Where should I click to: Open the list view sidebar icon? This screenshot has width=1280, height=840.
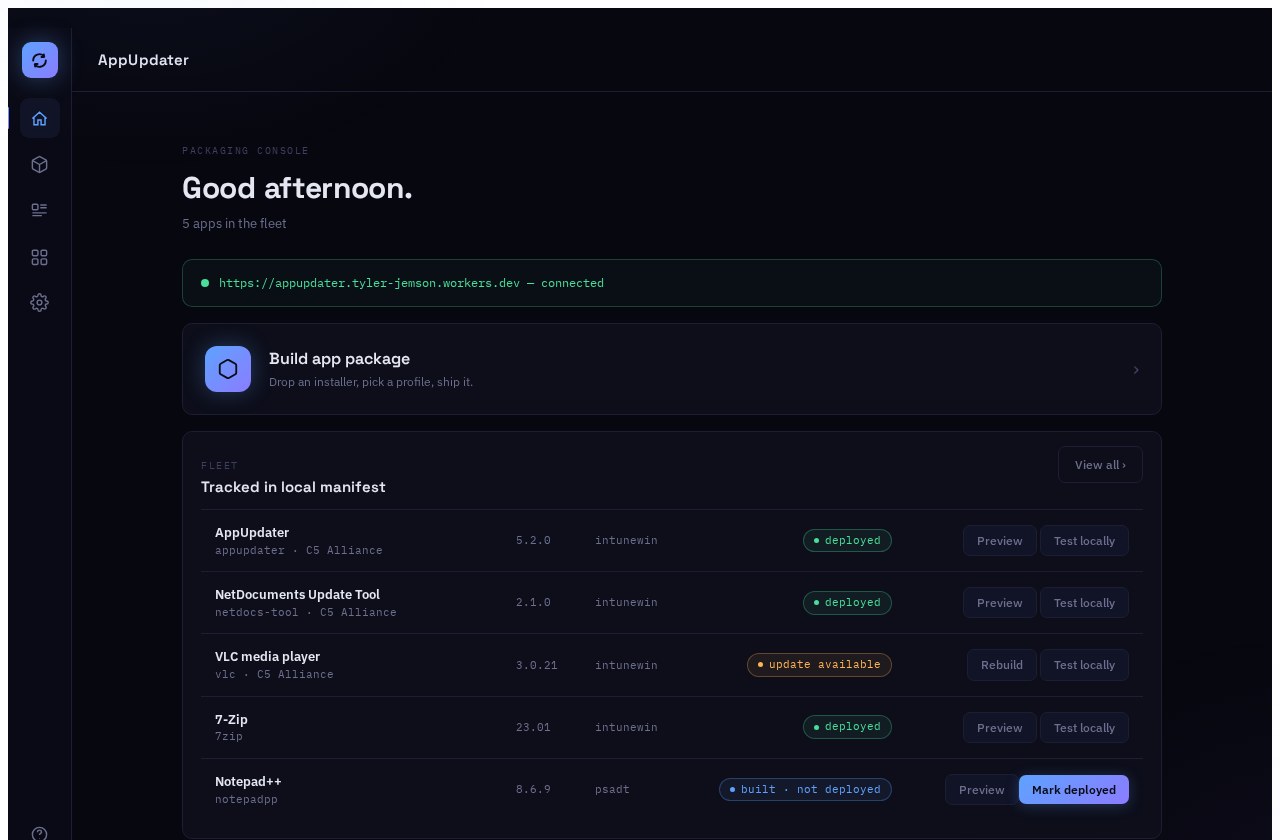click(x=40, y=210)
